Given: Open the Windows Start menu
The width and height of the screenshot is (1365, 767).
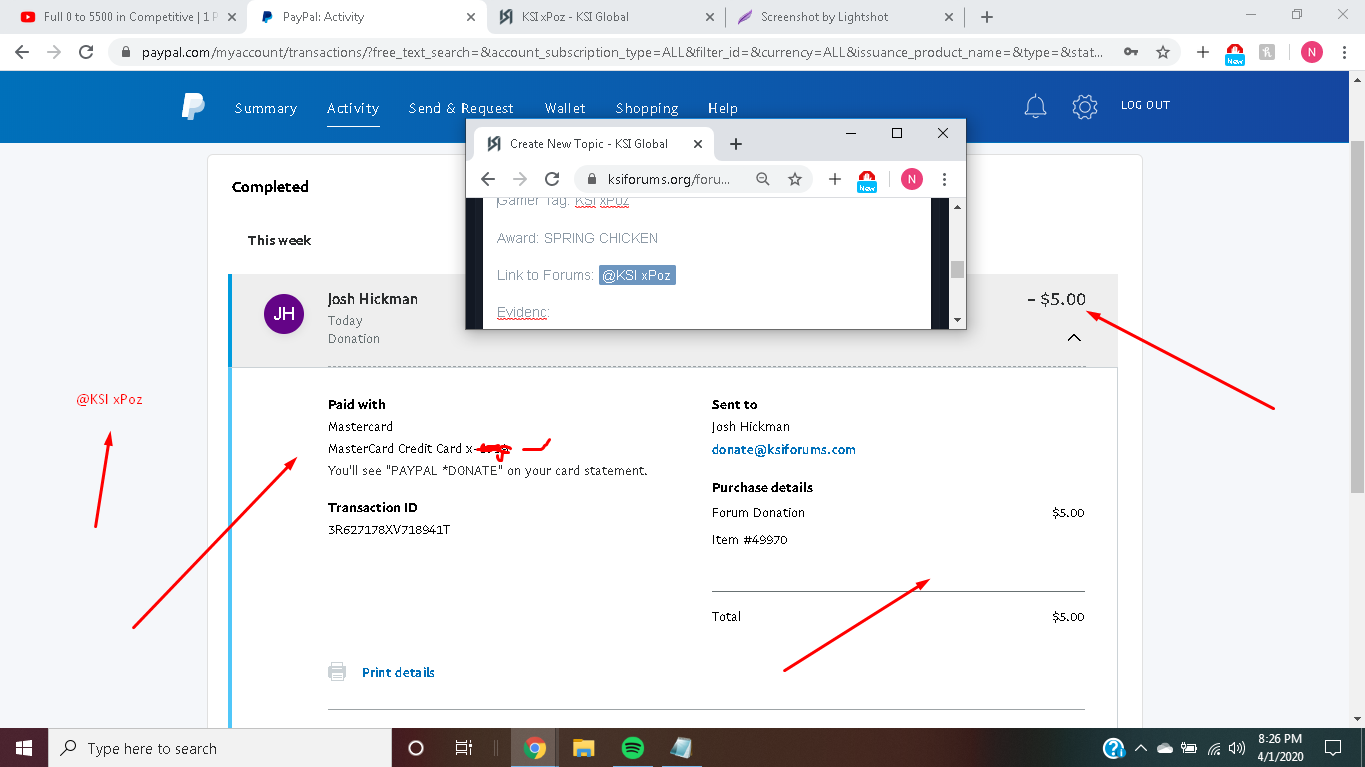Looking at the screenshot, I should pos(23,748).
